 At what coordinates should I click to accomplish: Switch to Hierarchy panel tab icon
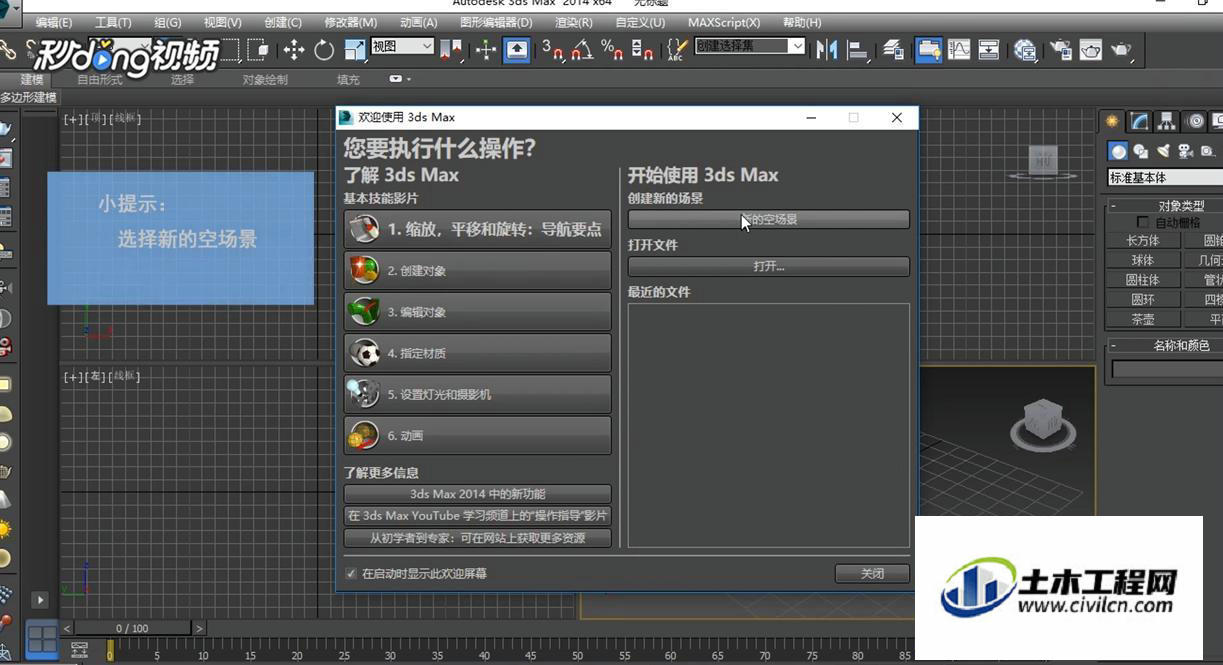[1167, 121]
